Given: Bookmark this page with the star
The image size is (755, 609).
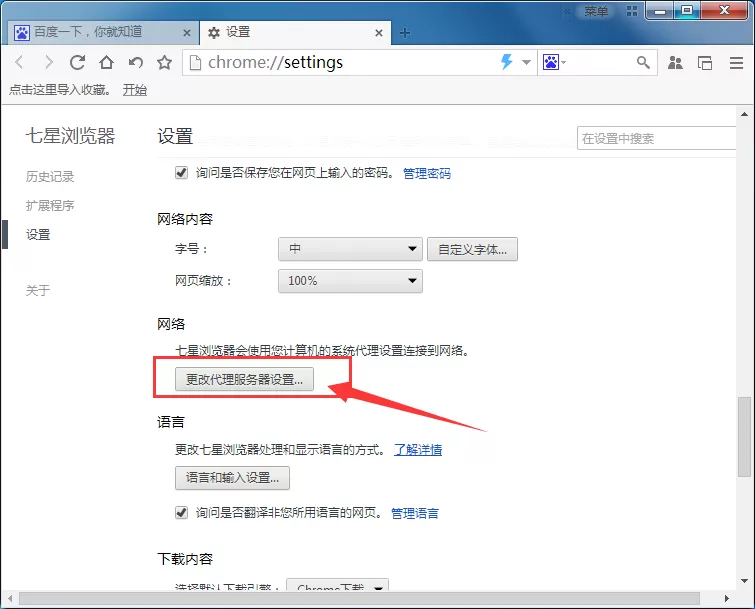Looking at the screenshot, I should click(x=165, y=62).
